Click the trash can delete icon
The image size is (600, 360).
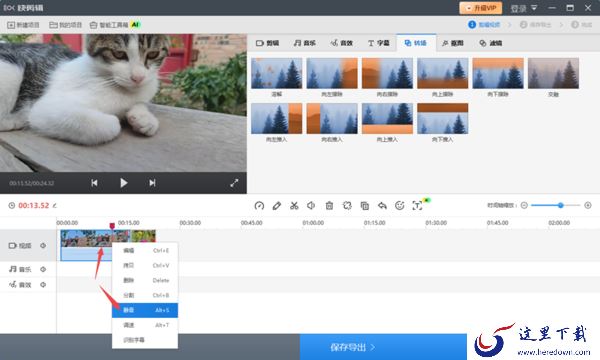329,206
